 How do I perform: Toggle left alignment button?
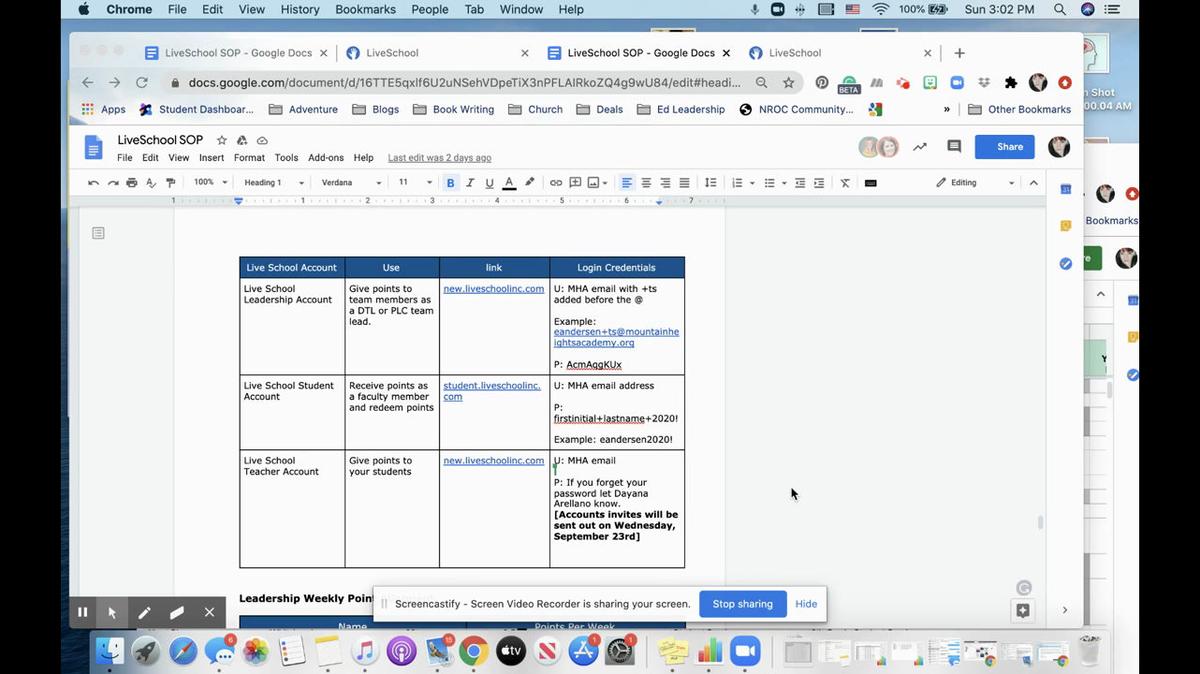pyautogui.click(x=627, y=183)
